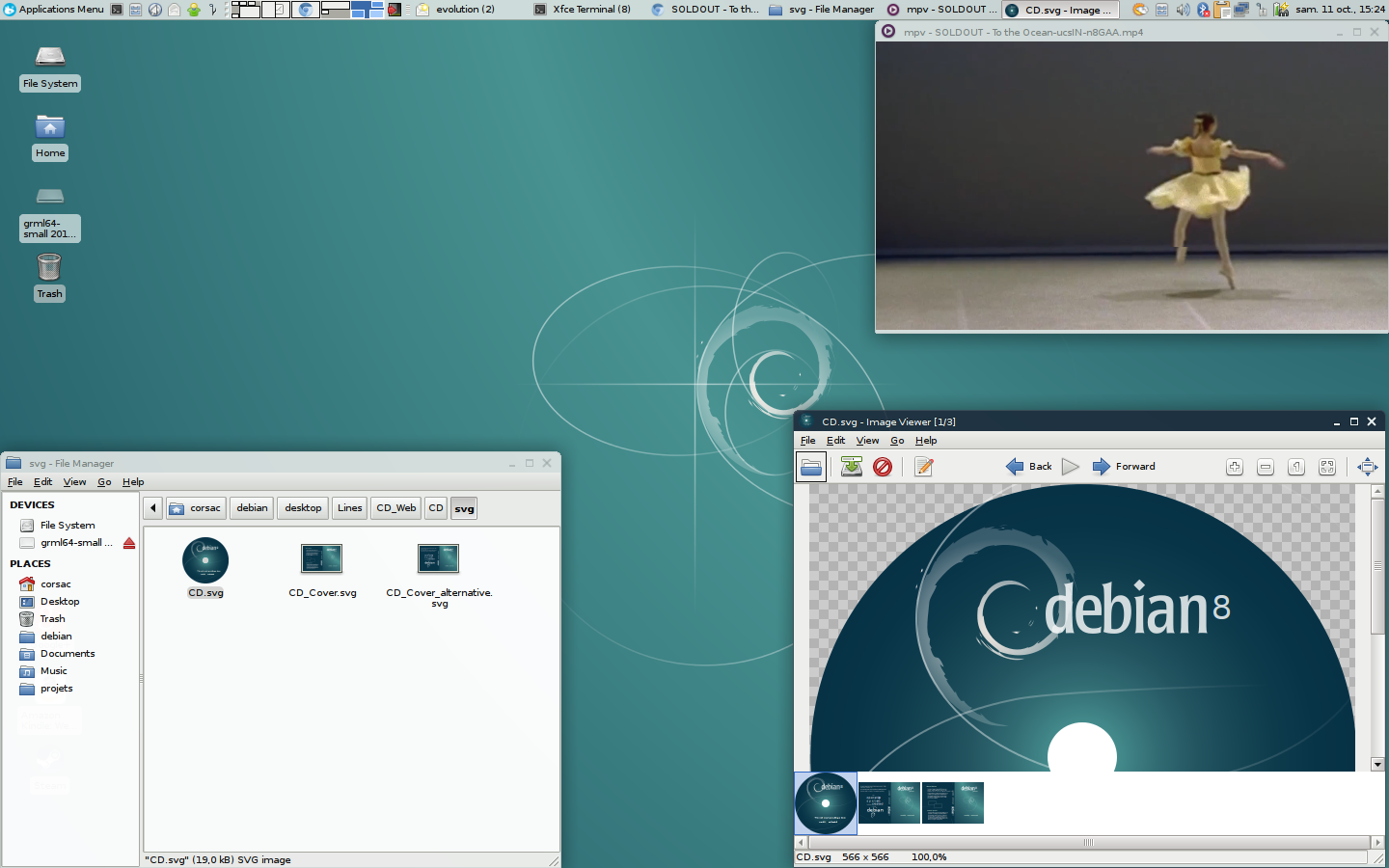Open Desktop in sidebar places

coord(60,602)
